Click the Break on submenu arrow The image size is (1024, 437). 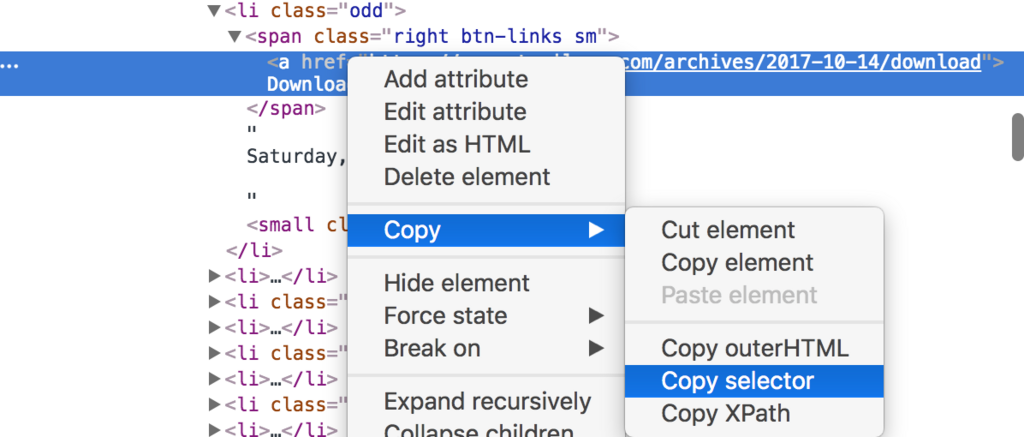[x=596, y=348]
